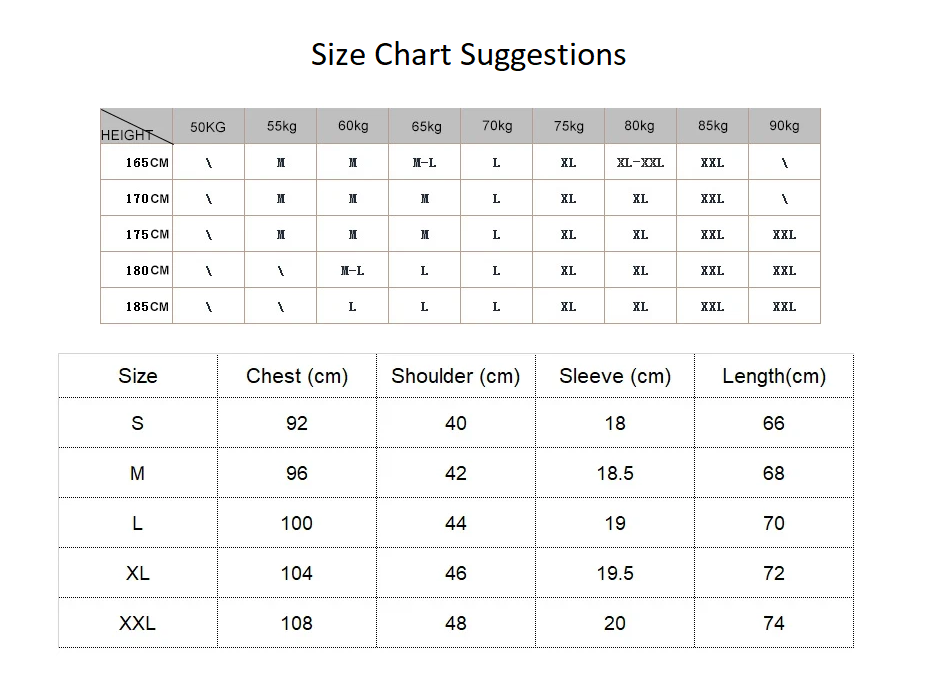Click the Length(cm) column header
This screenshot has width=927, height=691.
tap(774, 376)
